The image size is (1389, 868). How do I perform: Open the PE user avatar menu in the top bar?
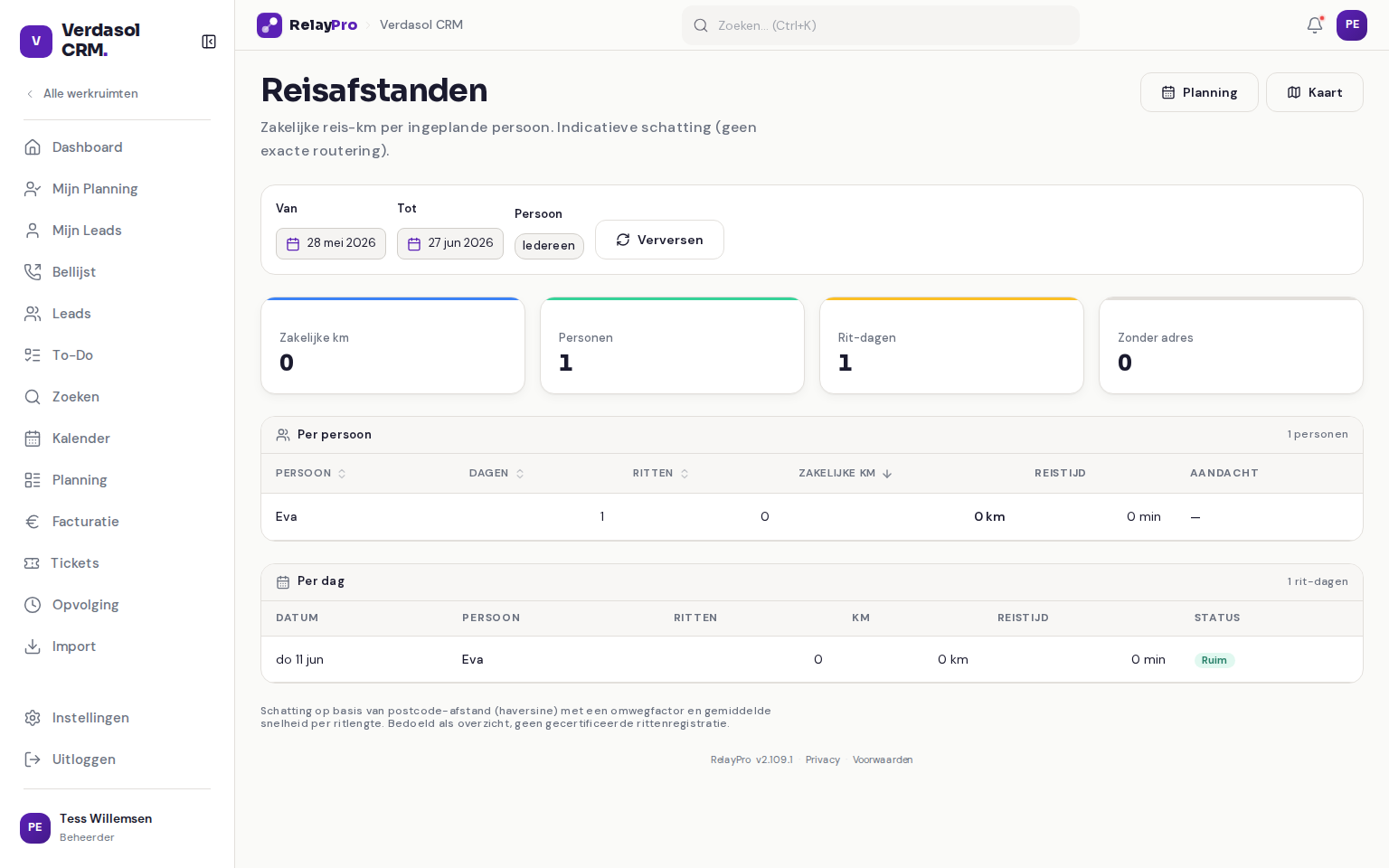pyautogui.click(x=1352, y=25)
